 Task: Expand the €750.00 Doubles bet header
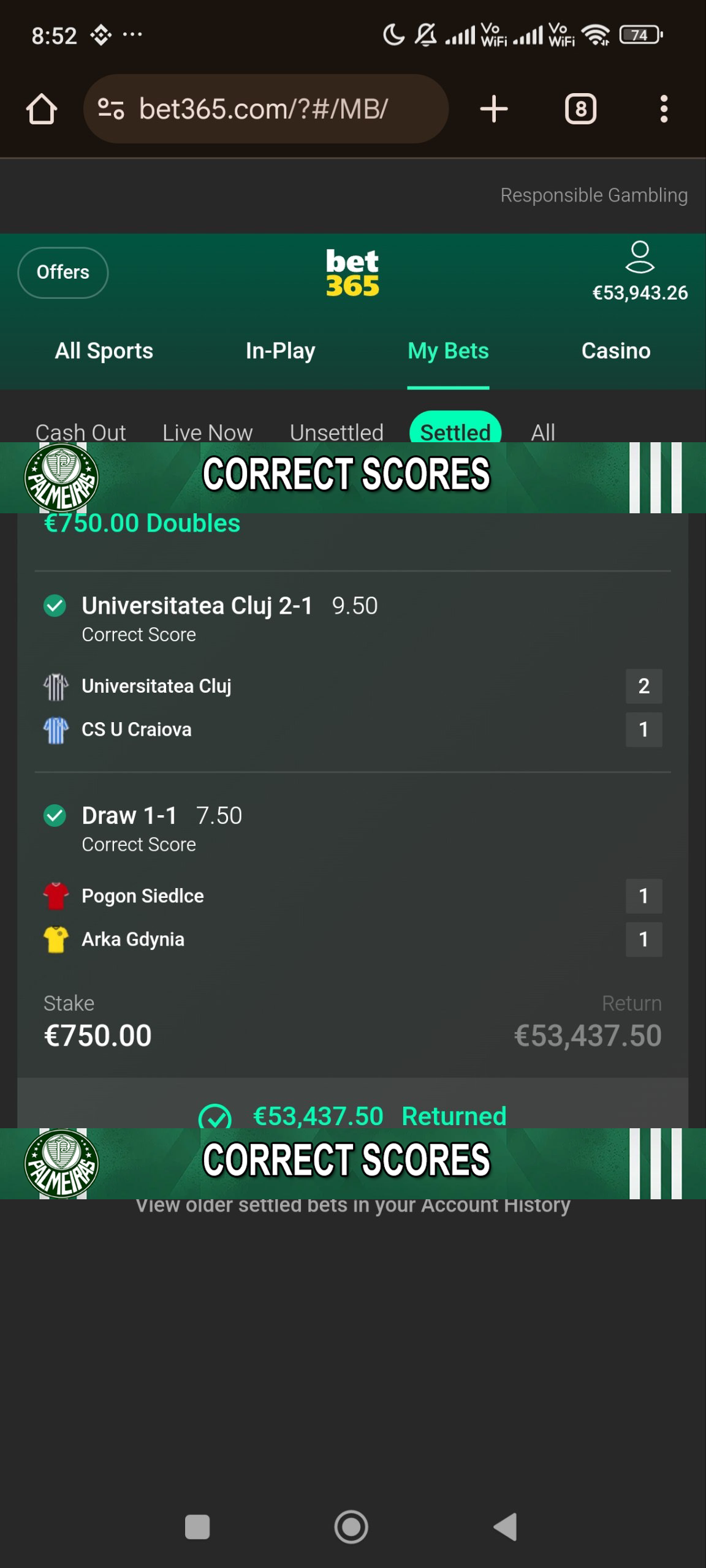tap(142, 524)
